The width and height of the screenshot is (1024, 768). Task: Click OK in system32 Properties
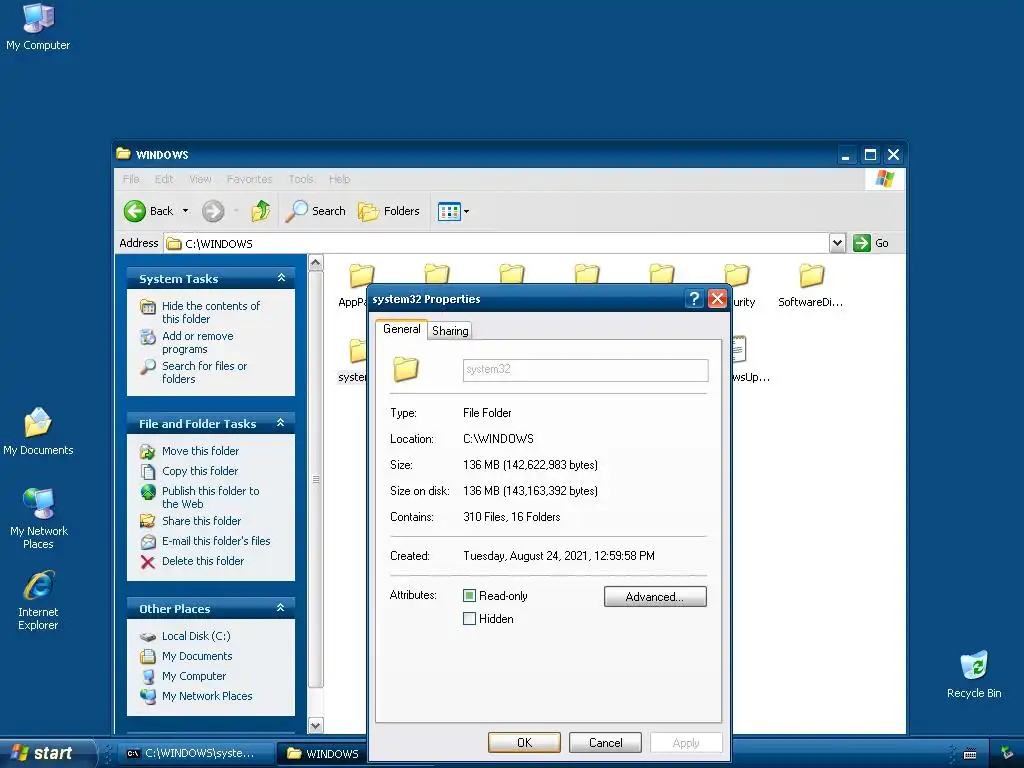[524, 743]
